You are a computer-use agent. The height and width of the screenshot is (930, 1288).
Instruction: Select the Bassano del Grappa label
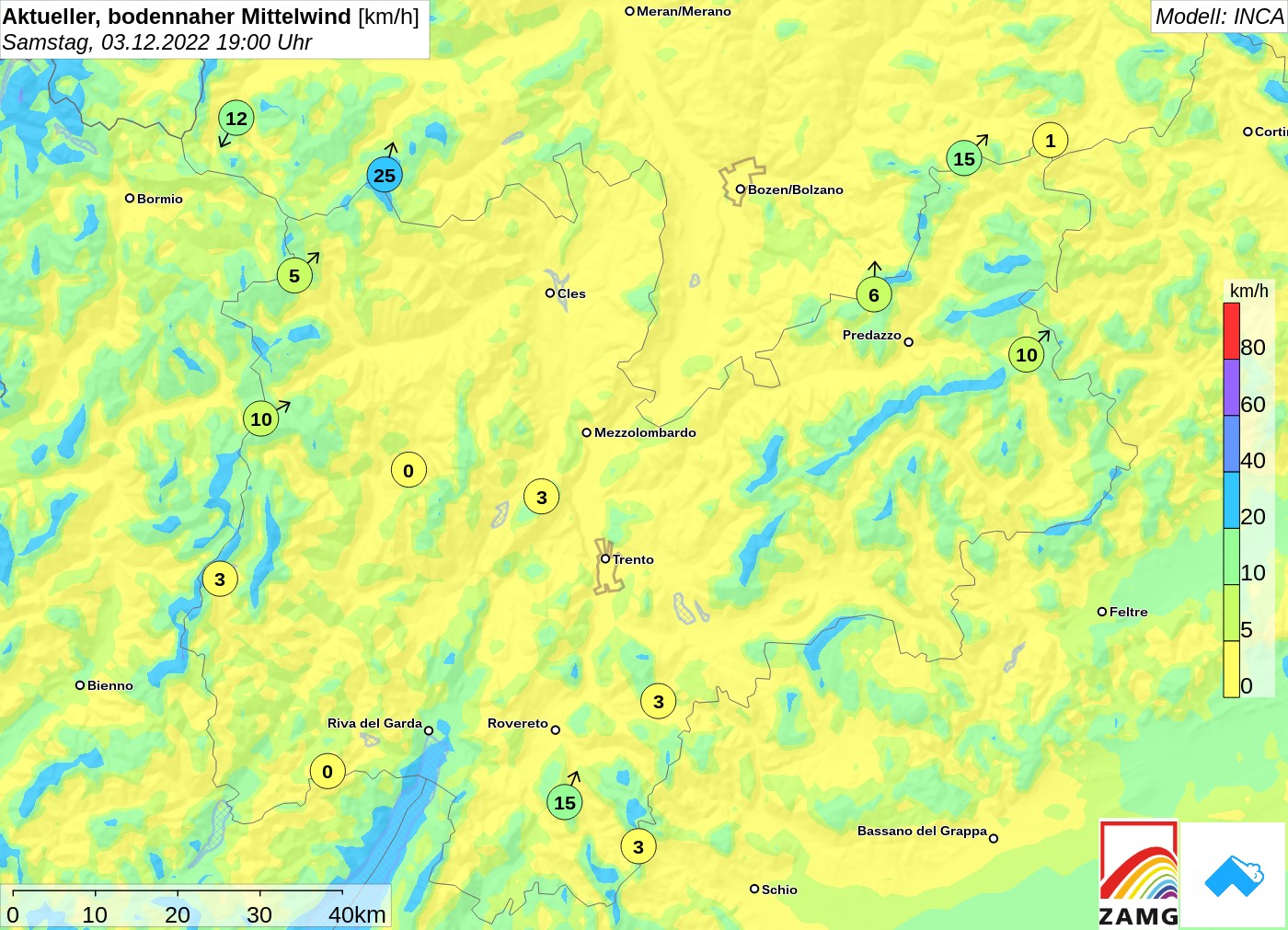tap(922, 831)
